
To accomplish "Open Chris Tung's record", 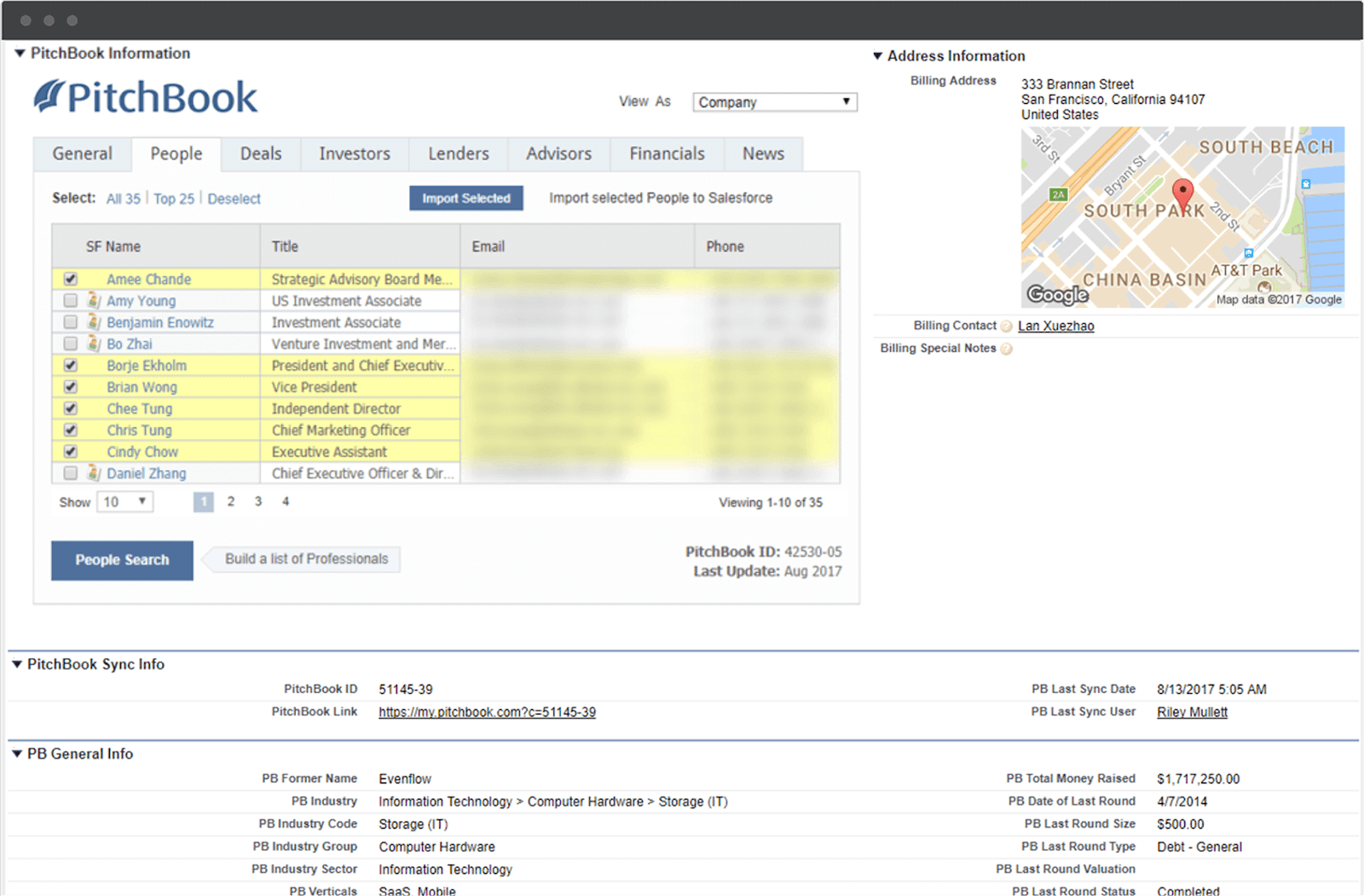I will click(140, 430).
